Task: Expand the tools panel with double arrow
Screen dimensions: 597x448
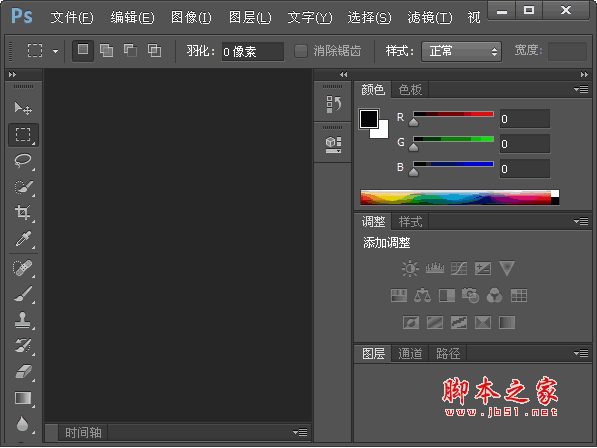Action: (x=13, y=75)
